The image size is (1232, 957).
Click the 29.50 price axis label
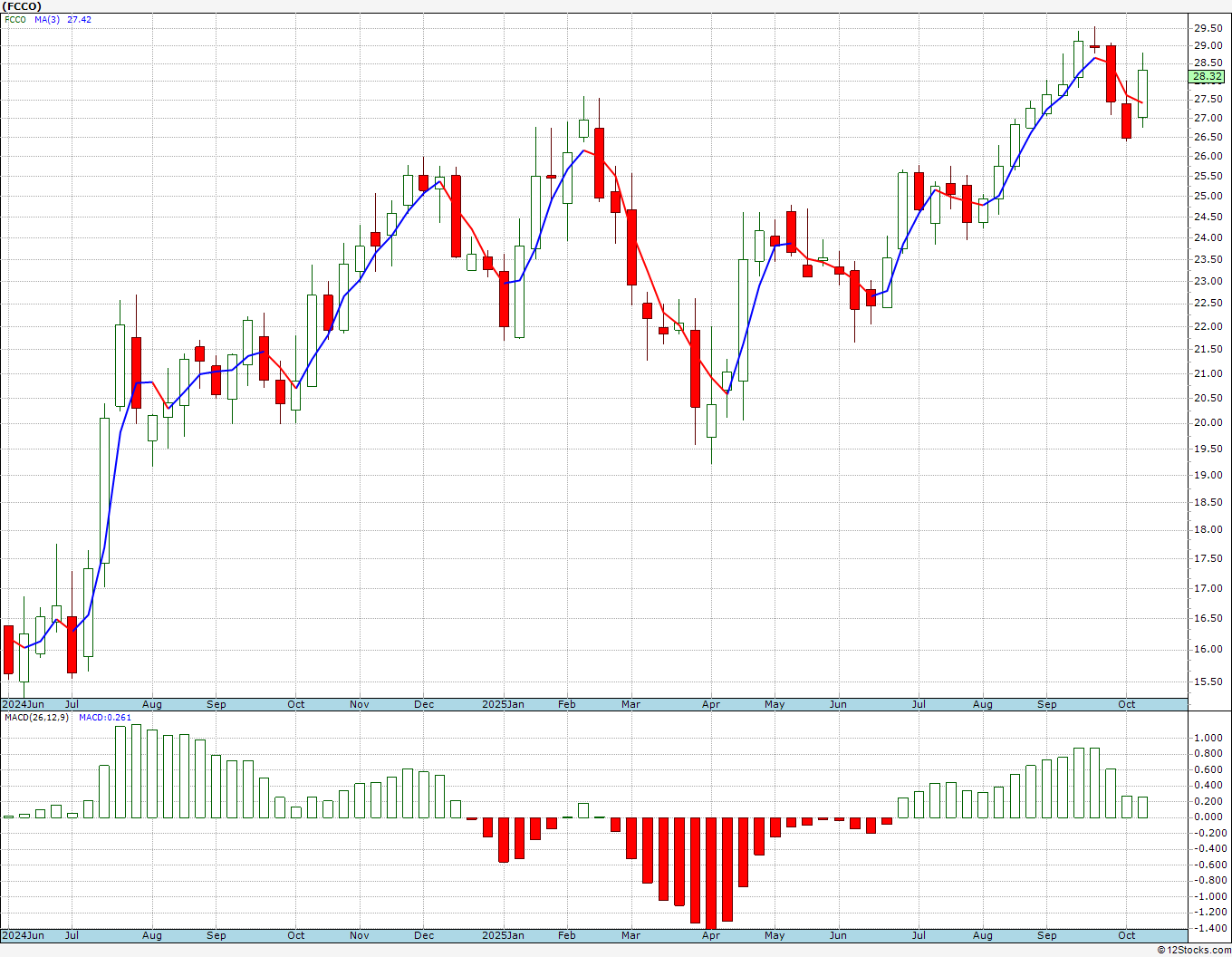tap(1208, 28)
